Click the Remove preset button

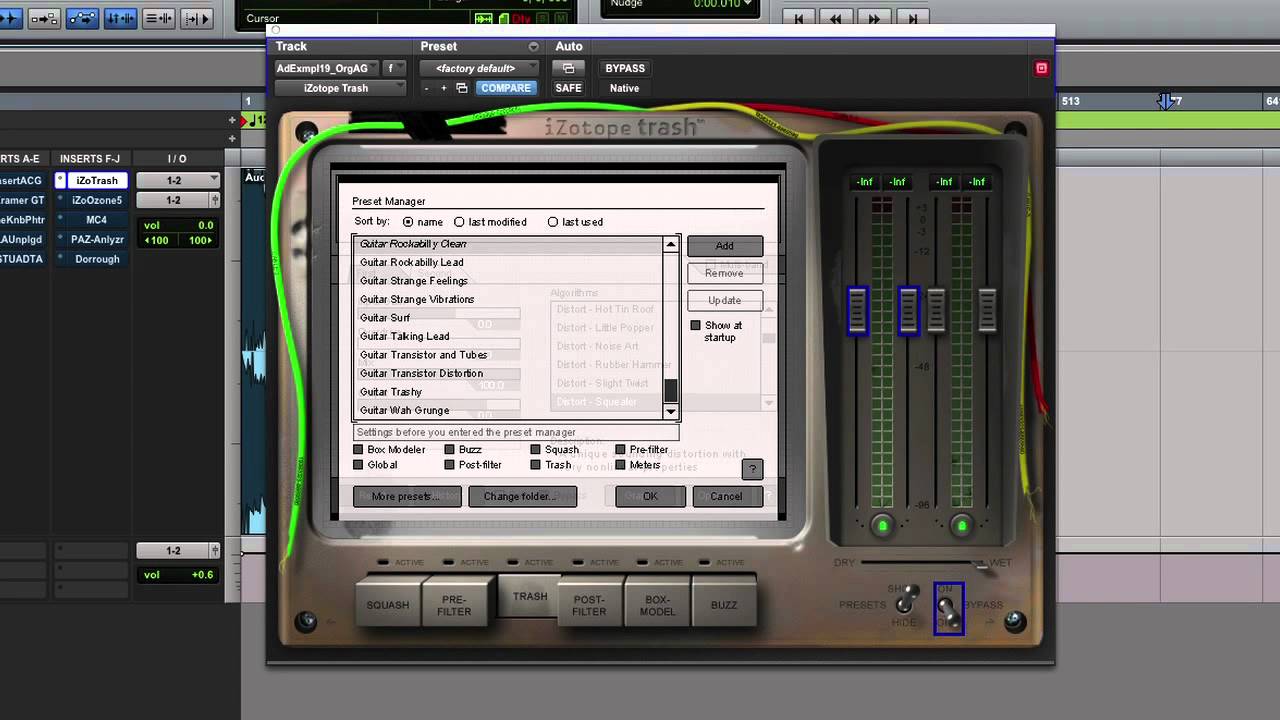pos(725,273)
